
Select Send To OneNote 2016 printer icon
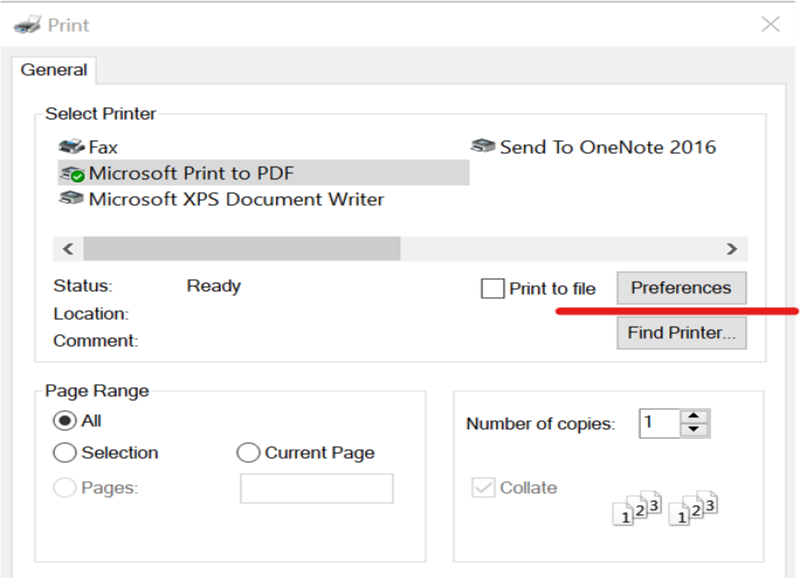(483, 146)
